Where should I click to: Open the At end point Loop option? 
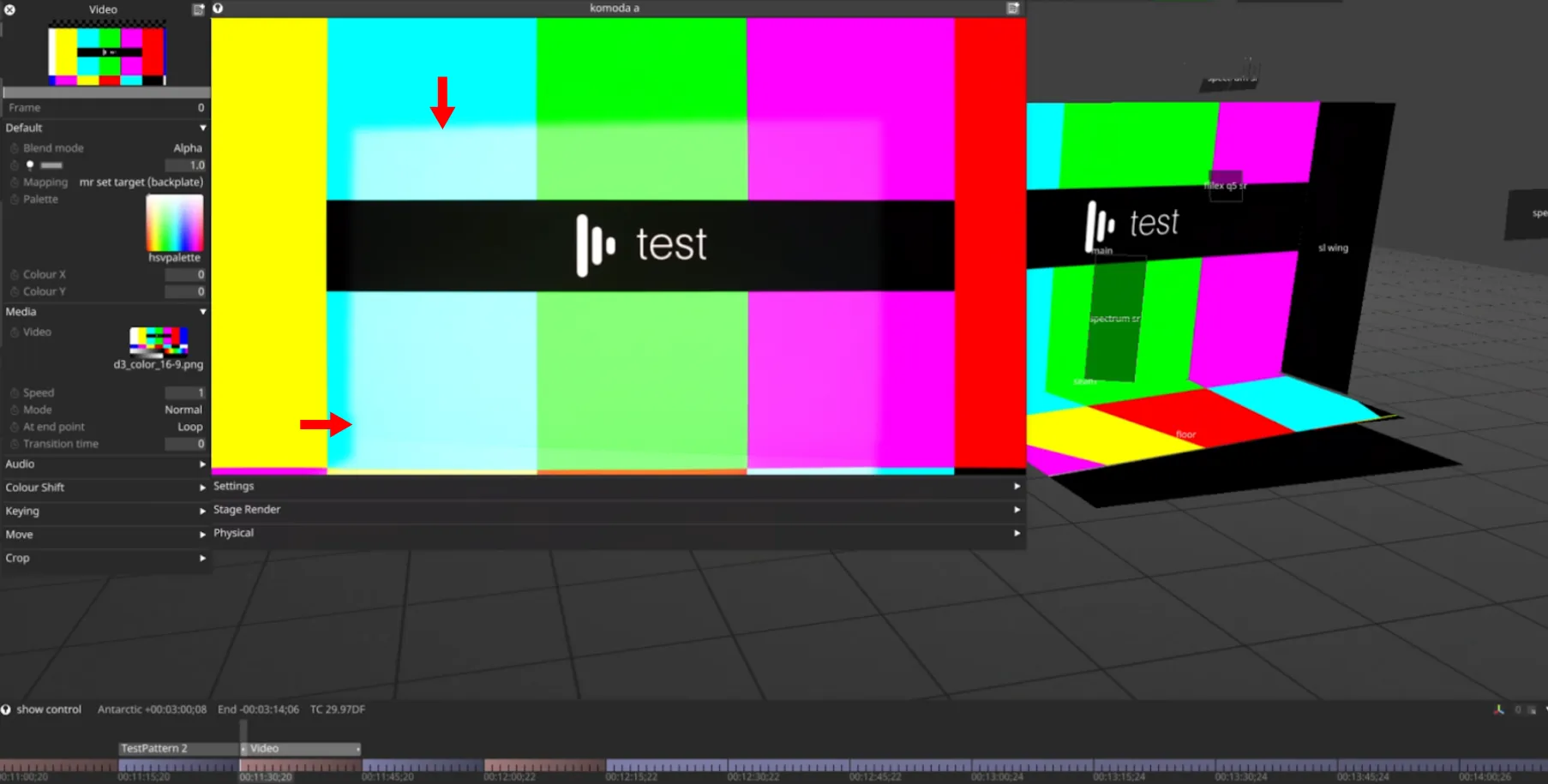pyautogui.click(x=189, y=427)
